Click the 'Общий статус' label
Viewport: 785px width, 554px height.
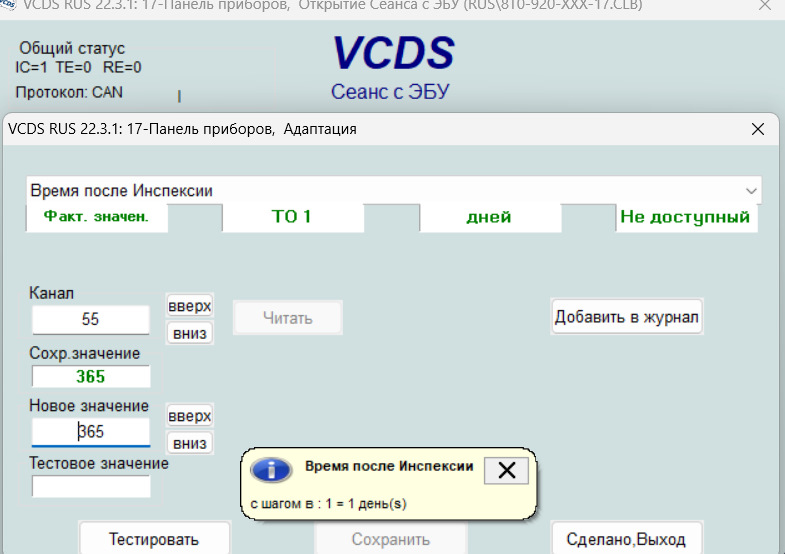tap(72, 48)
